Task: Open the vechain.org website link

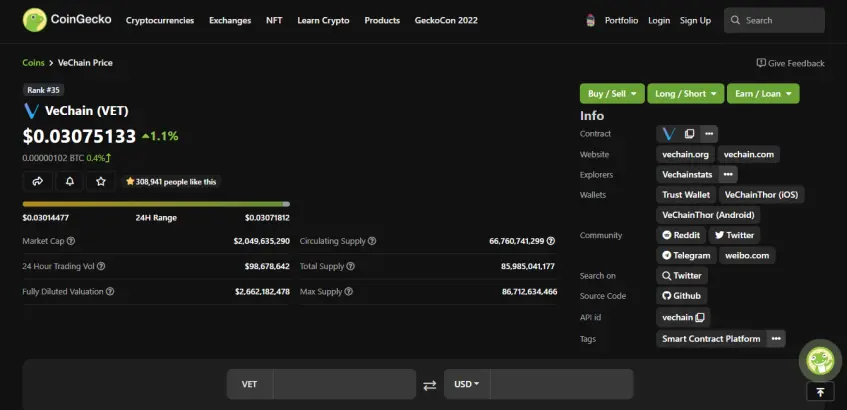Action: pos(685,154)
